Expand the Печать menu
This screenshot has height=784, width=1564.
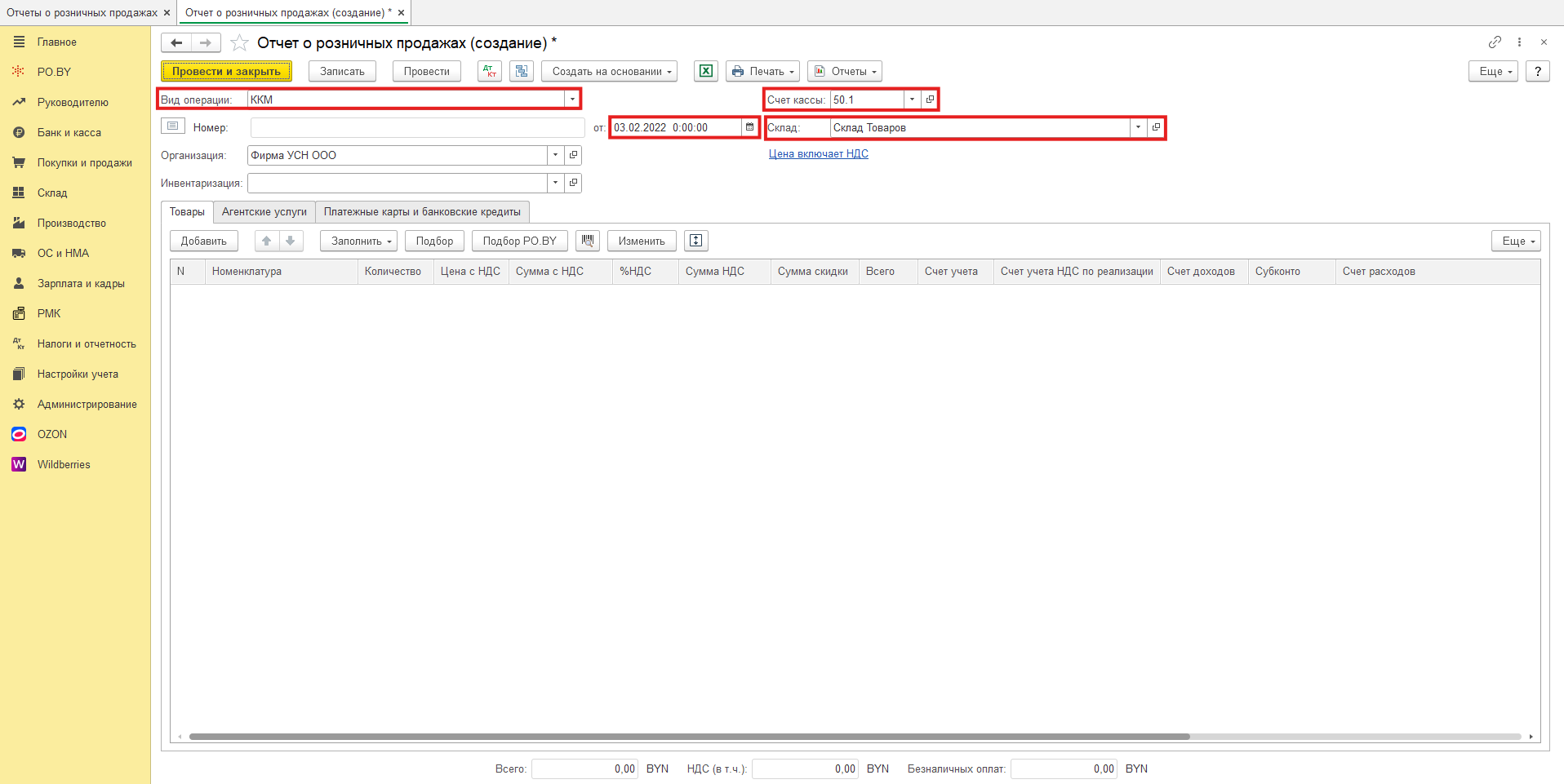[x=762, y=72]
